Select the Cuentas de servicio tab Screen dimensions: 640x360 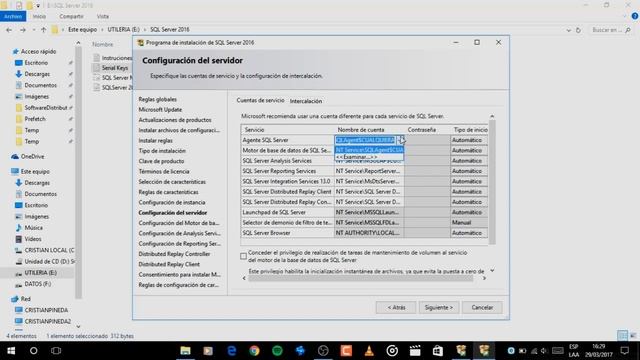tap(260, 100)
